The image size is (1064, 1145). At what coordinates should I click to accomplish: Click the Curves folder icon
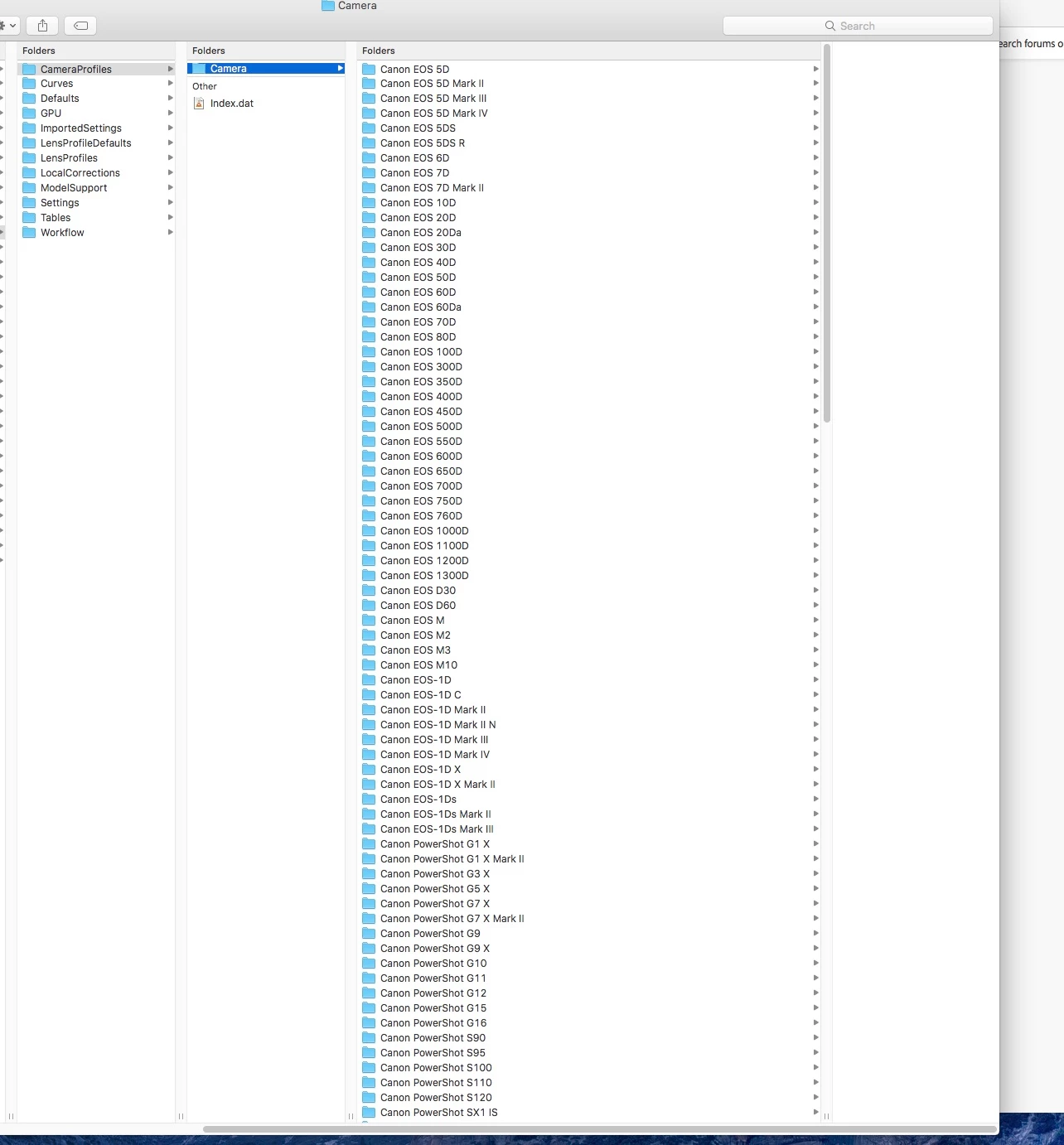(29, 83)
